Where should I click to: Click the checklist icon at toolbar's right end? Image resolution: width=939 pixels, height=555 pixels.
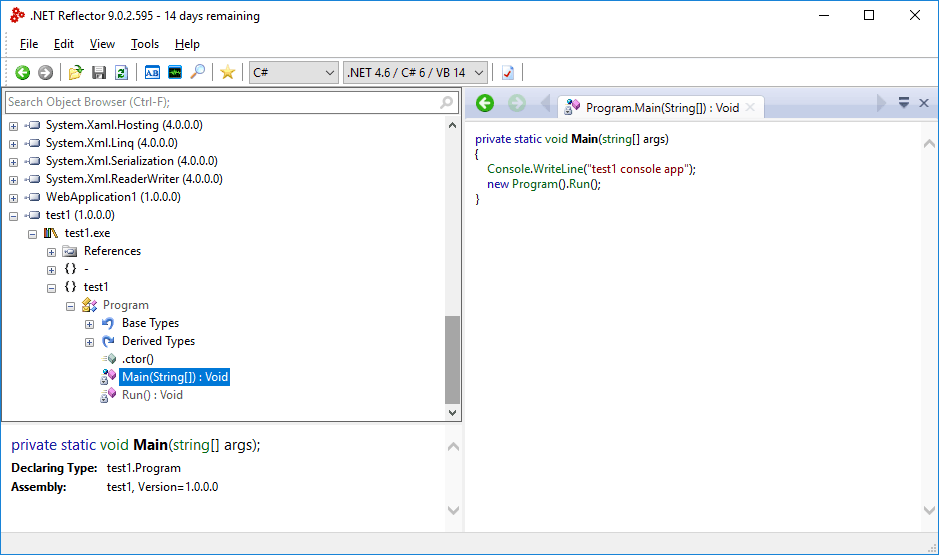coord(508,72)
